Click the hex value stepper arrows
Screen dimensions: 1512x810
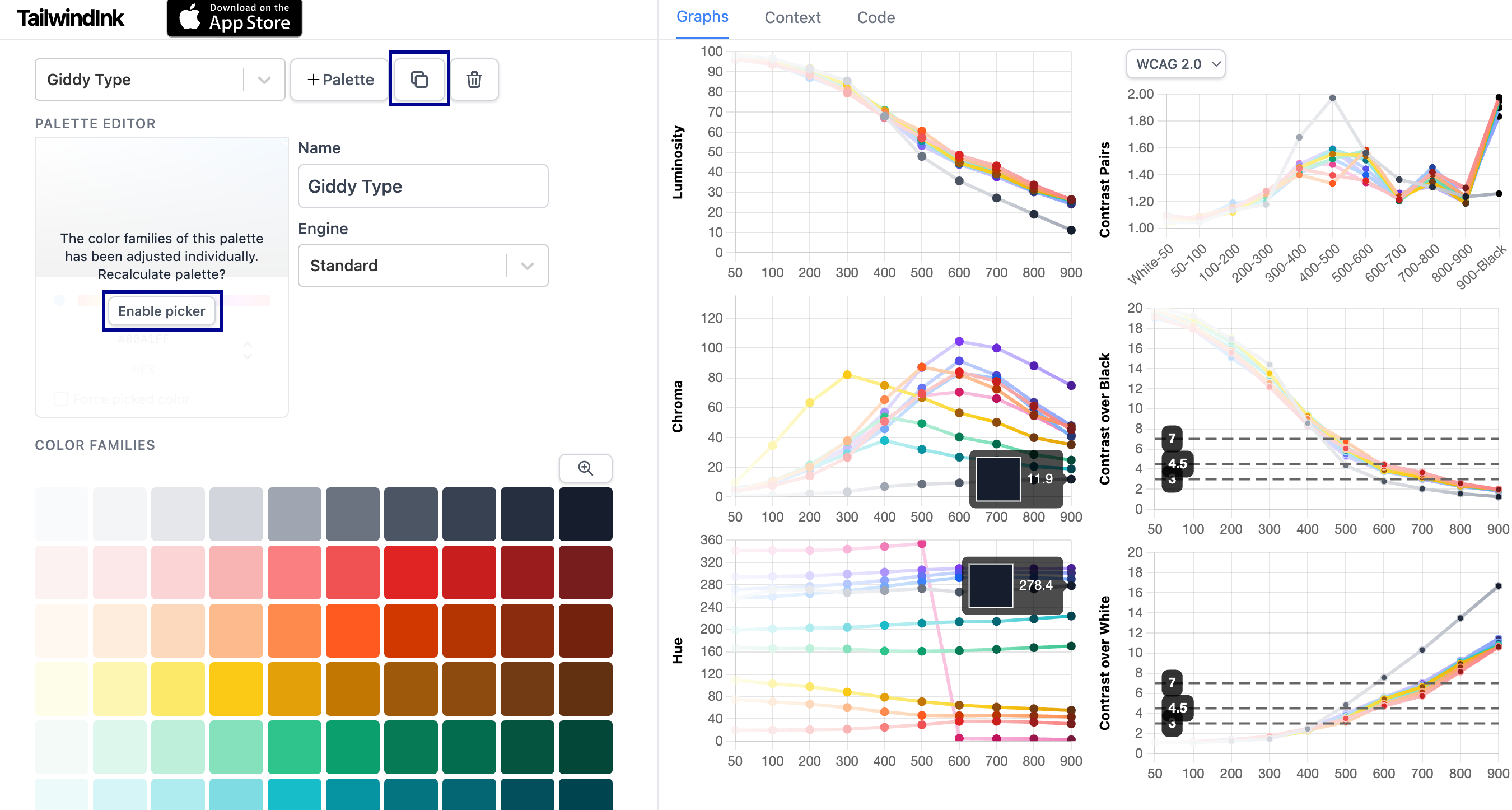point(247,350)
